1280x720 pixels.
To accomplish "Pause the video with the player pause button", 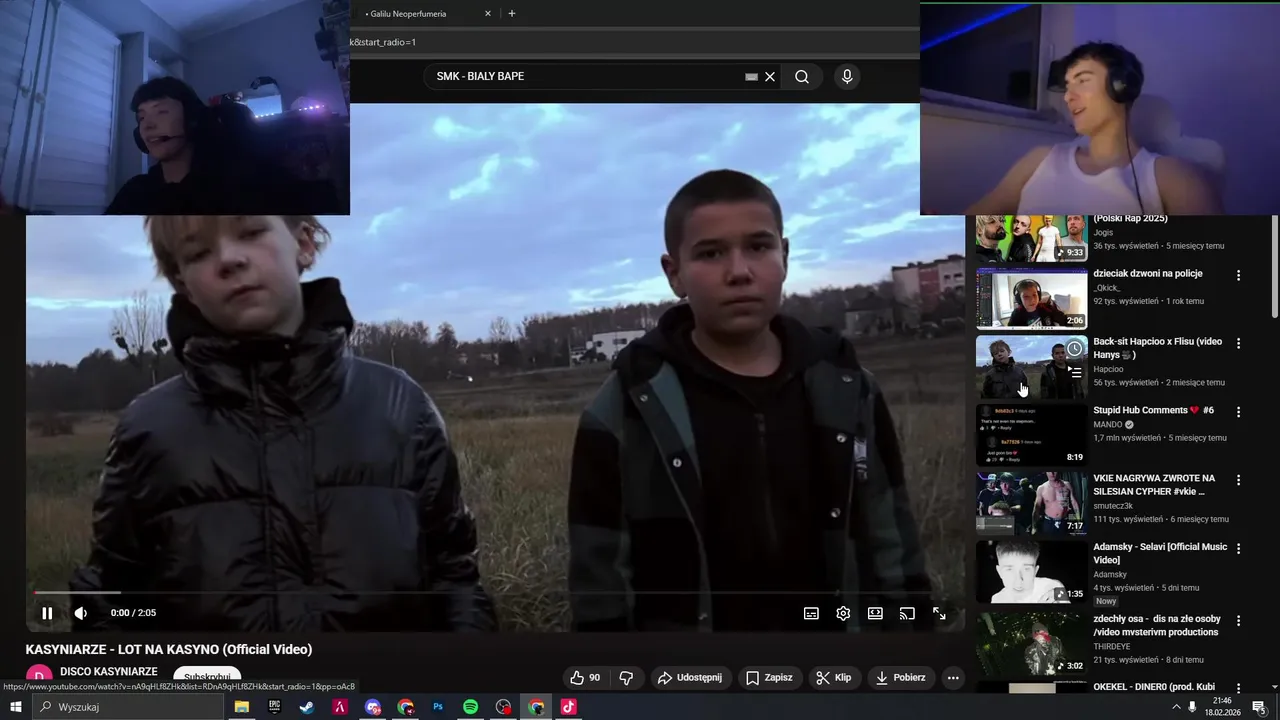I will click(47, 613).
